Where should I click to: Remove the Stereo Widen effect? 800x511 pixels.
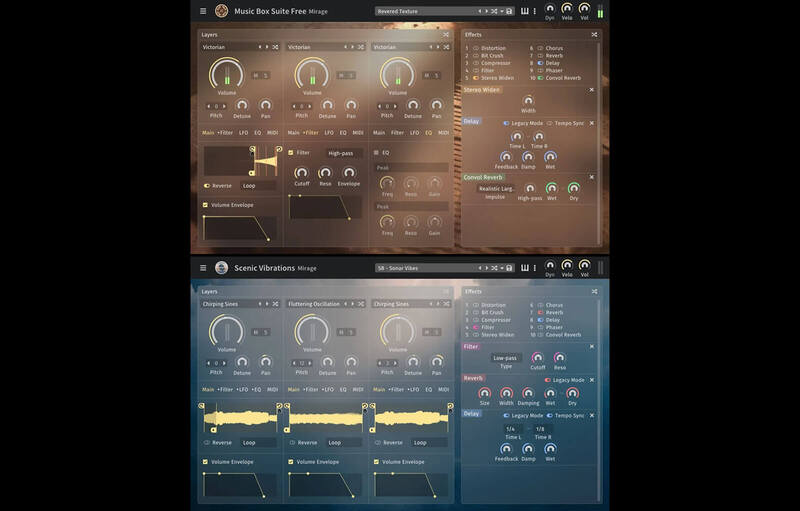[592, 90]
